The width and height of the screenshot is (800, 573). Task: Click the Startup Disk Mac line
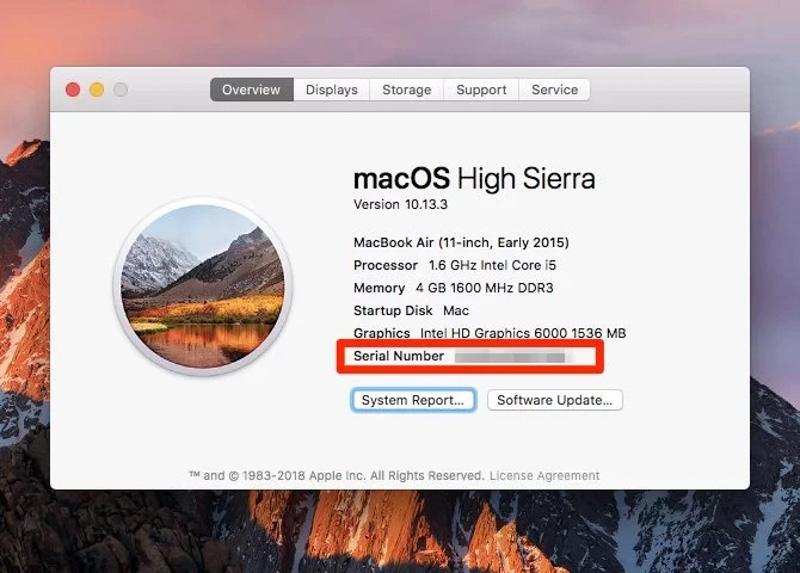[x=411, y=311]
